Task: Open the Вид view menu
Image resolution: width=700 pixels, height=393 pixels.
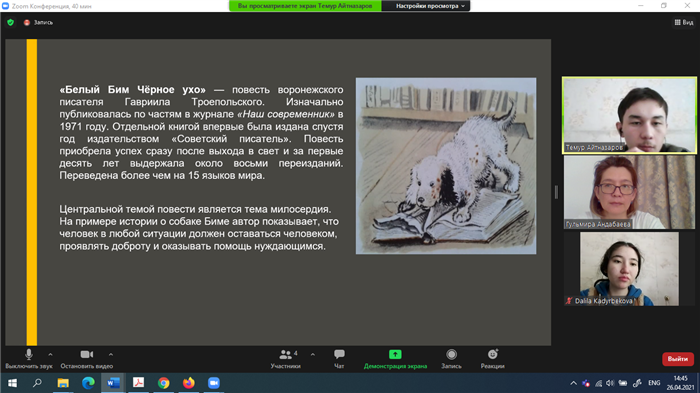Action: coord(683,22)
